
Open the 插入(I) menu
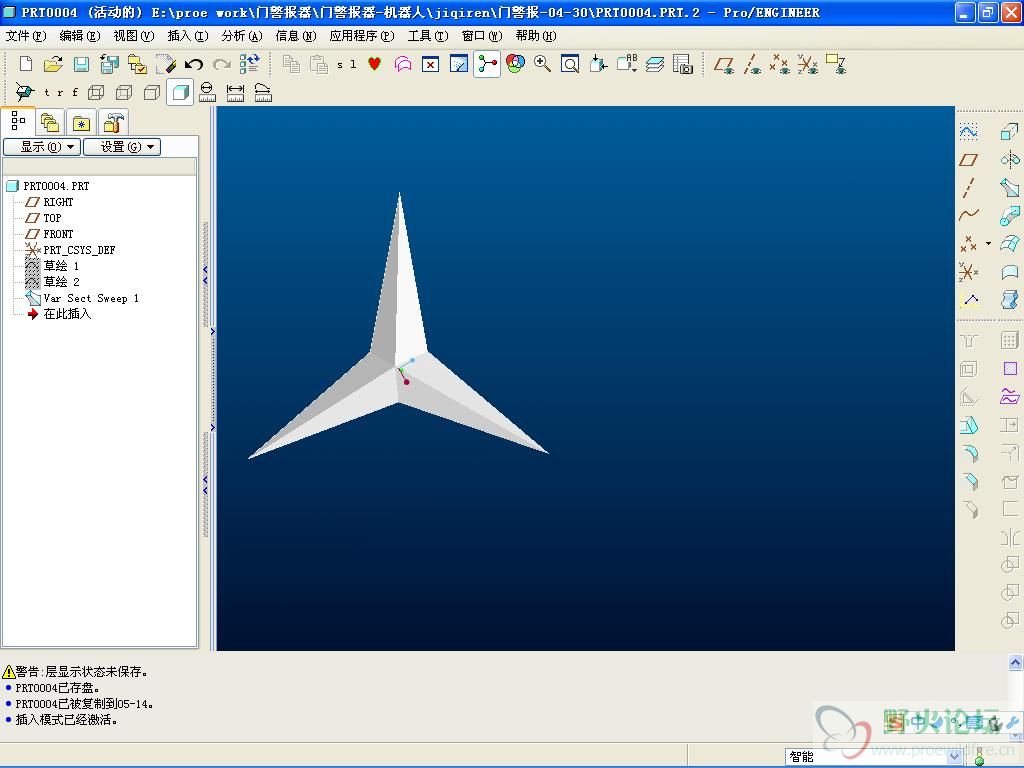pyautogui.click(x=188, y=36)
